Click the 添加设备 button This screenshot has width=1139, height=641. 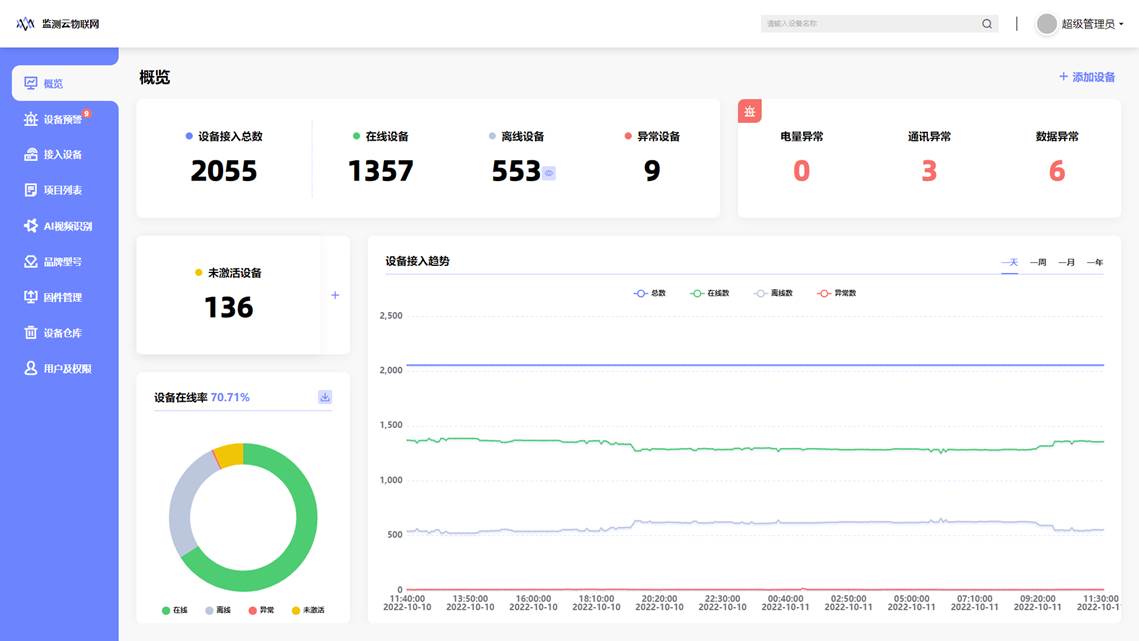[1087, 77]
